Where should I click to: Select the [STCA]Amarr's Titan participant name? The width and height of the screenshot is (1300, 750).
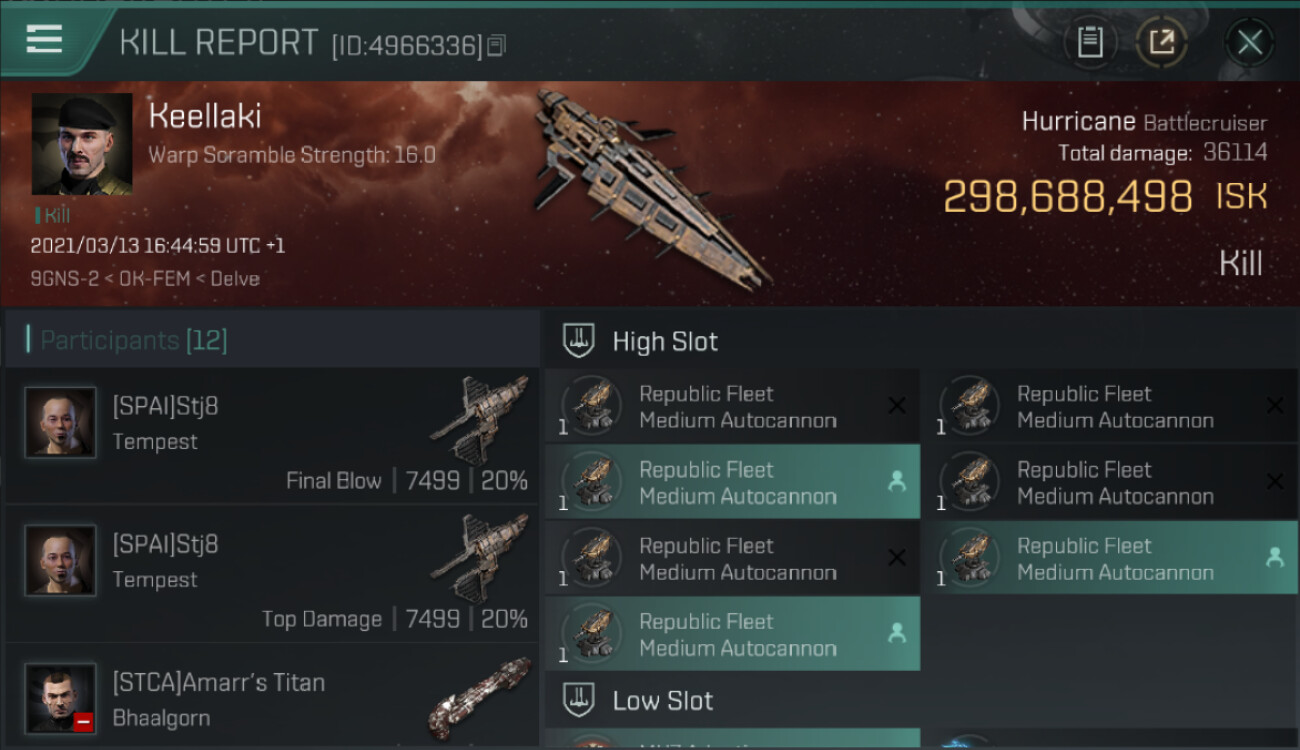click(x=219, y=683)
